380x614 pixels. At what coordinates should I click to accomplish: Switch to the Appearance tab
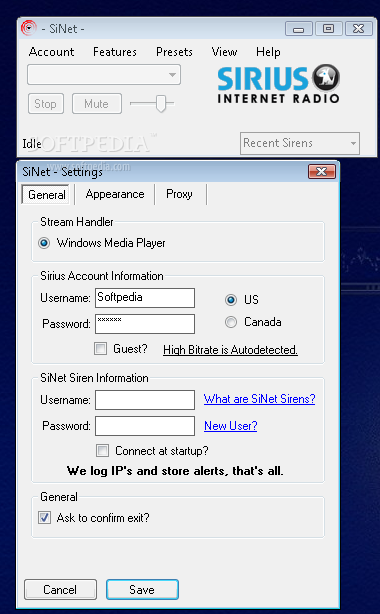(x=115, y=194)
